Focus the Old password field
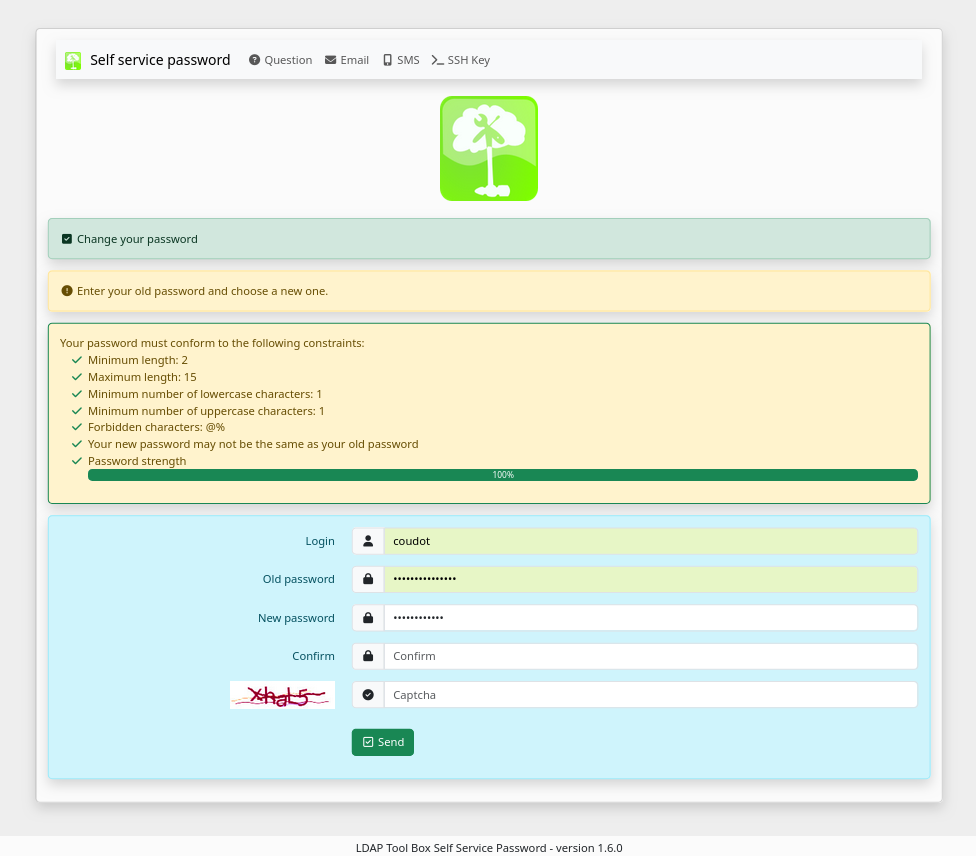This screenshot has width=976, height=856. pos(650,579)
